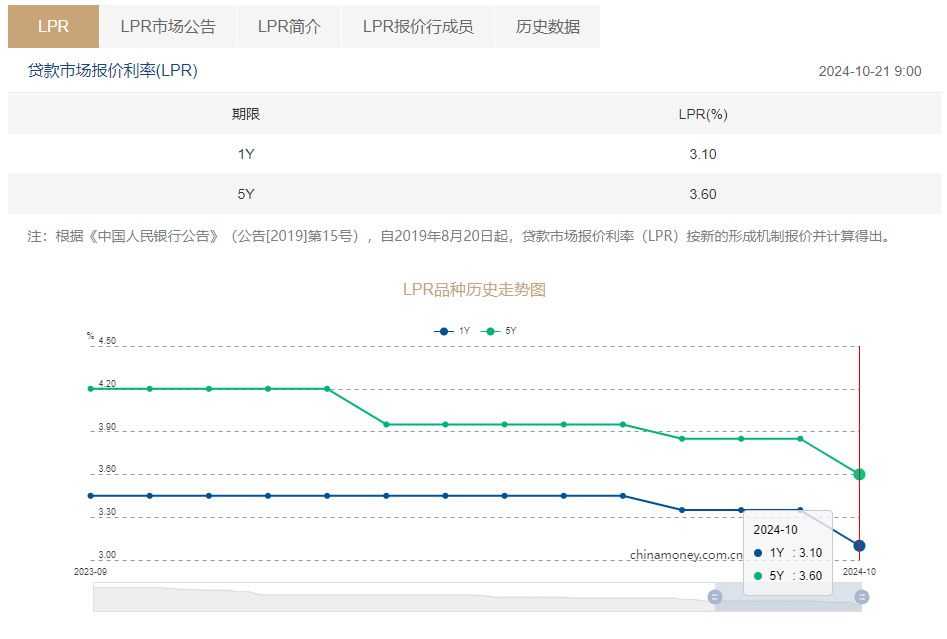Image resolution: width=947 pixels, height=639 pixels.
Task: Click the 2024-10 x-axis label
Action: 859,571
